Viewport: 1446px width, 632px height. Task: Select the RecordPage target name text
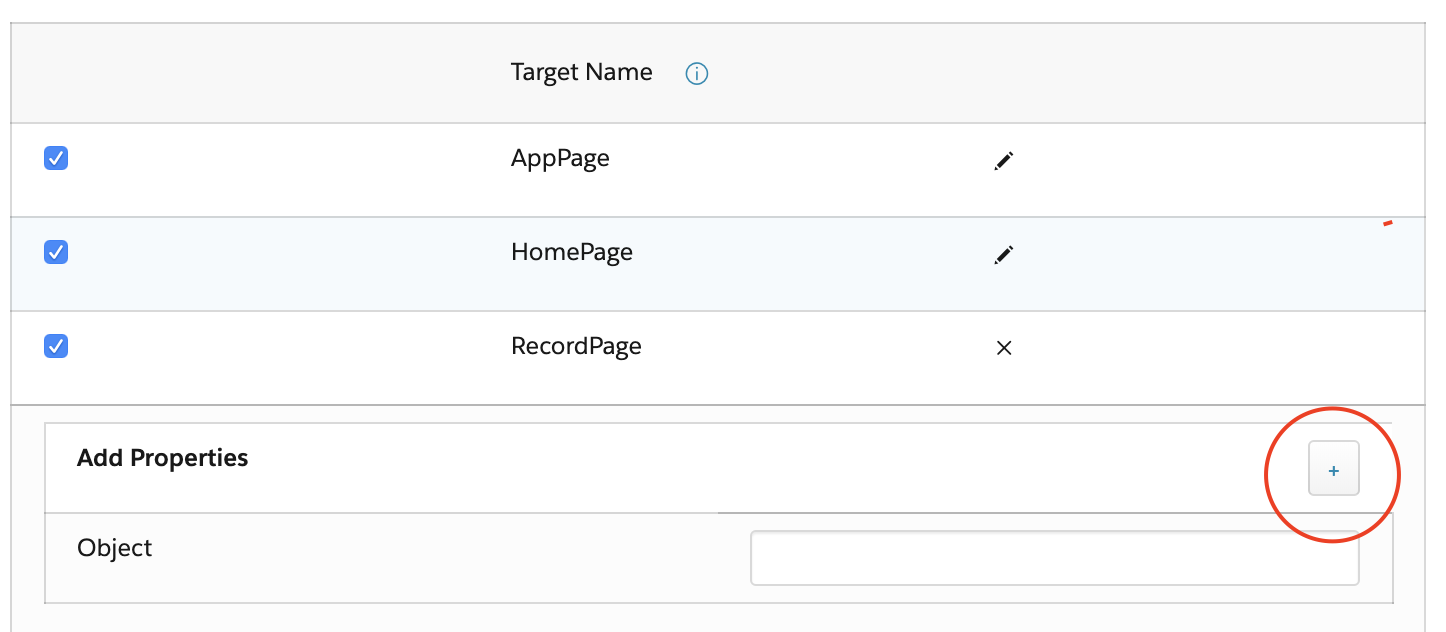[576, 346]
